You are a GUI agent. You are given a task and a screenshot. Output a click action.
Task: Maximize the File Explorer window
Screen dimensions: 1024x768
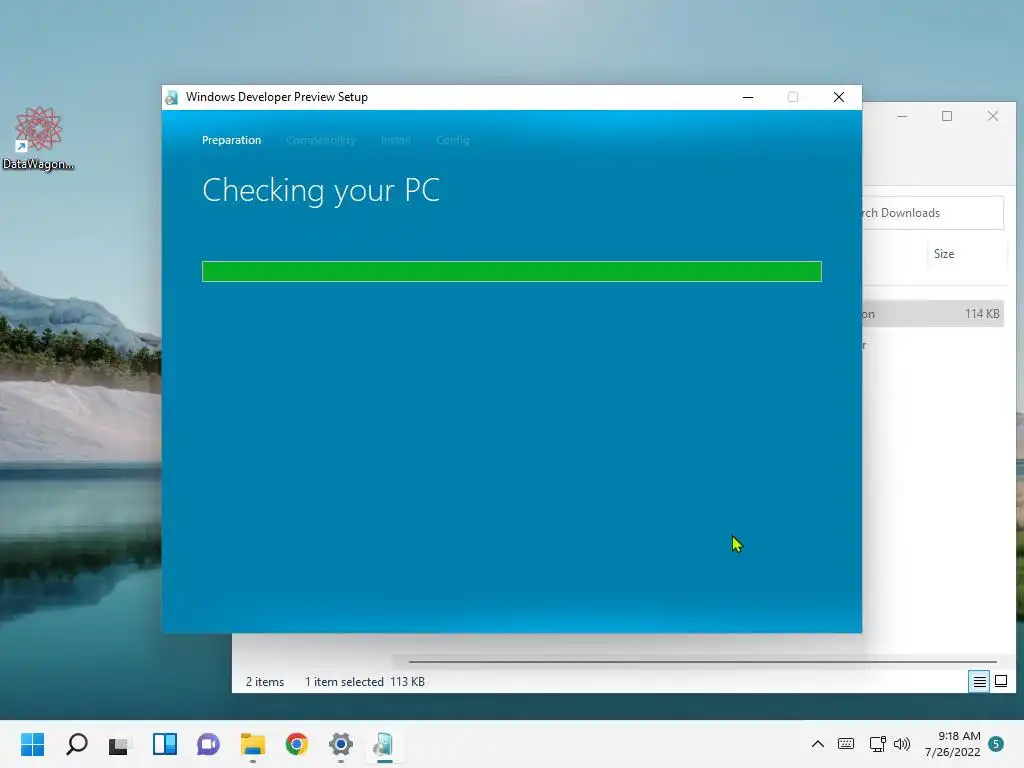tap(947, 116)
